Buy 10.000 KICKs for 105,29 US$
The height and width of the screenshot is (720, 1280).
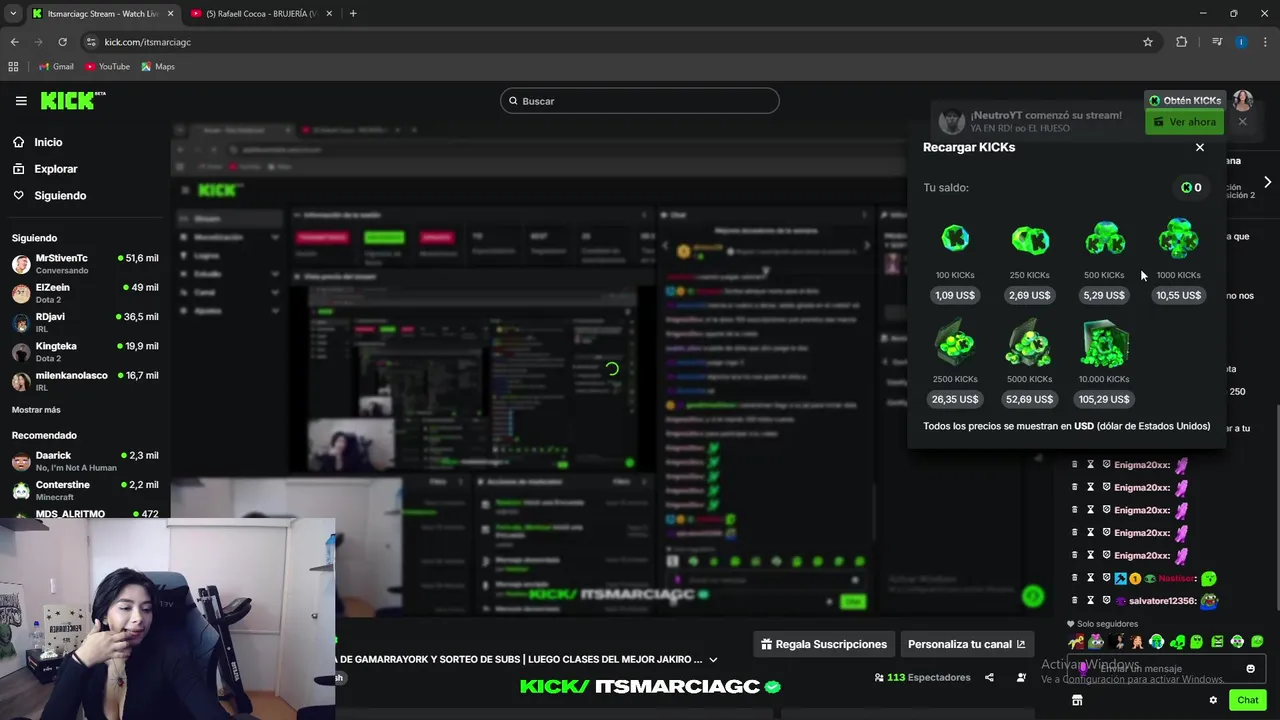tap(1104, 399)
